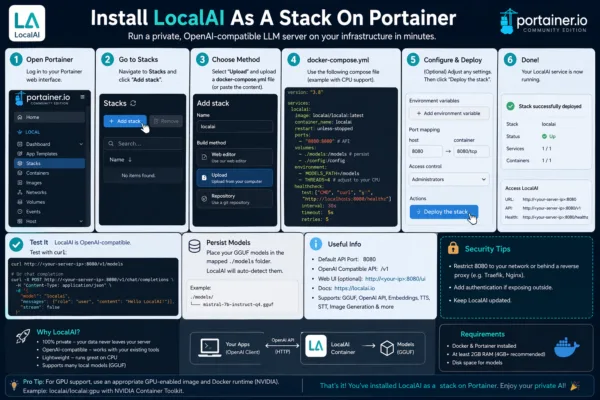Click the Models cube icon in the diagram
Viewport: 600px width, 400px height.
tap(387, 348)
